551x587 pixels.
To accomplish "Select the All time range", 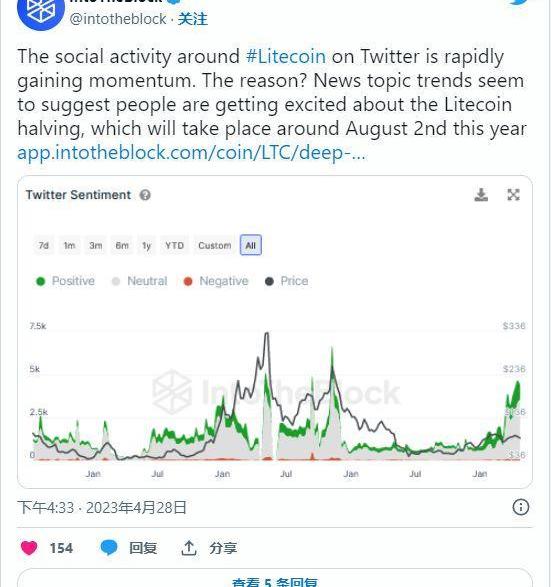I will tap(250, 246).
